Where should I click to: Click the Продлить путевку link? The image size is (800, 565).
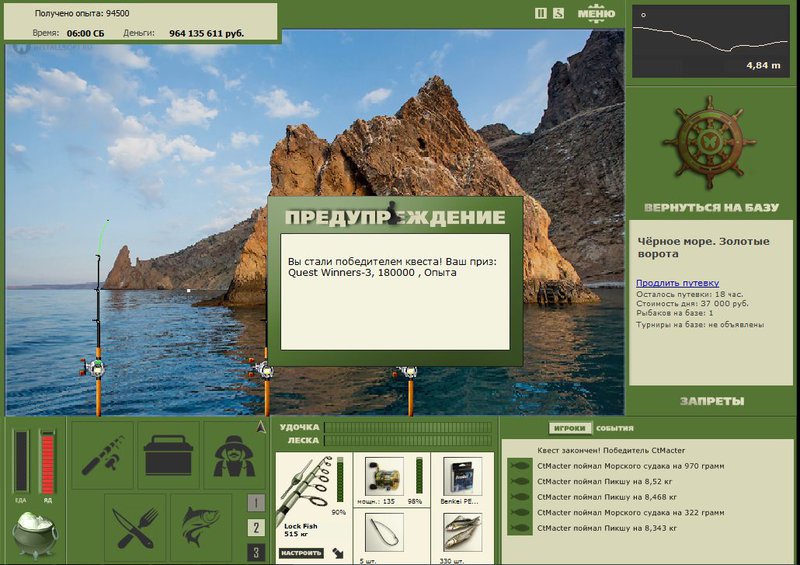pos(678,283)
